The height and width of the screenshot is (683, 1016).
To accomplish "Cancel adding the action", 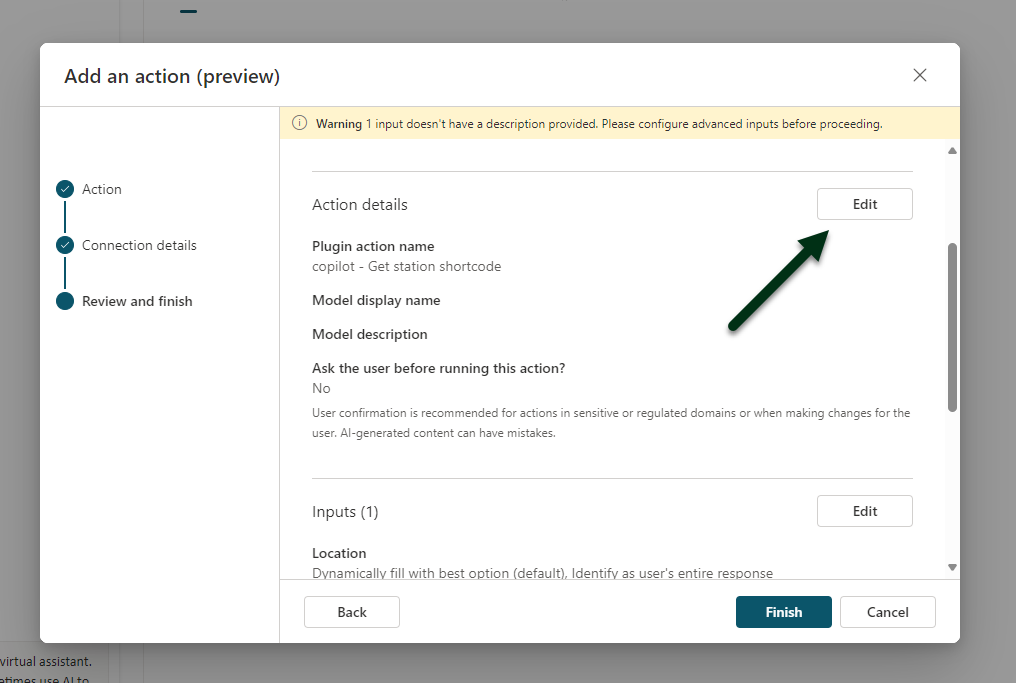I will click(887, 612).
